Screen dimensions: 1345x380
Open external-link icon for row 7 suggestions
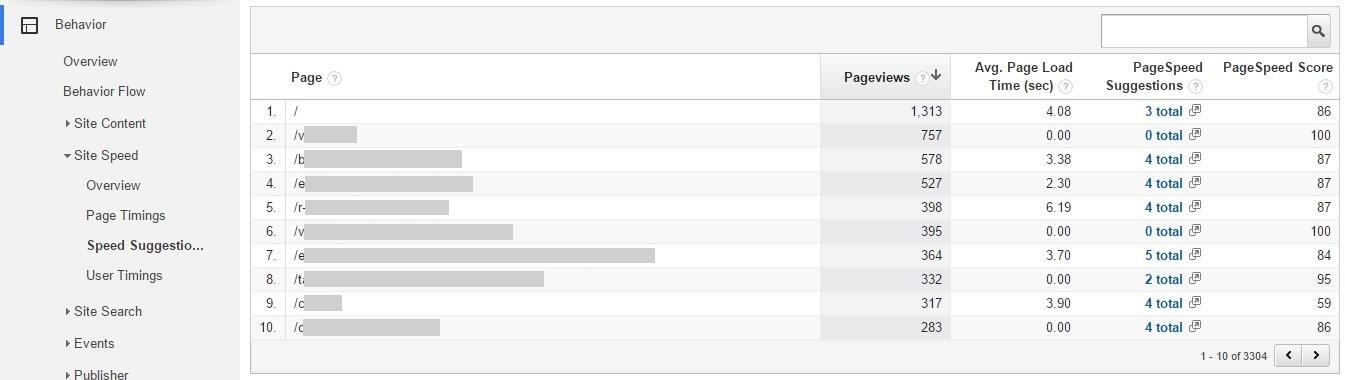click(1195, 255)
